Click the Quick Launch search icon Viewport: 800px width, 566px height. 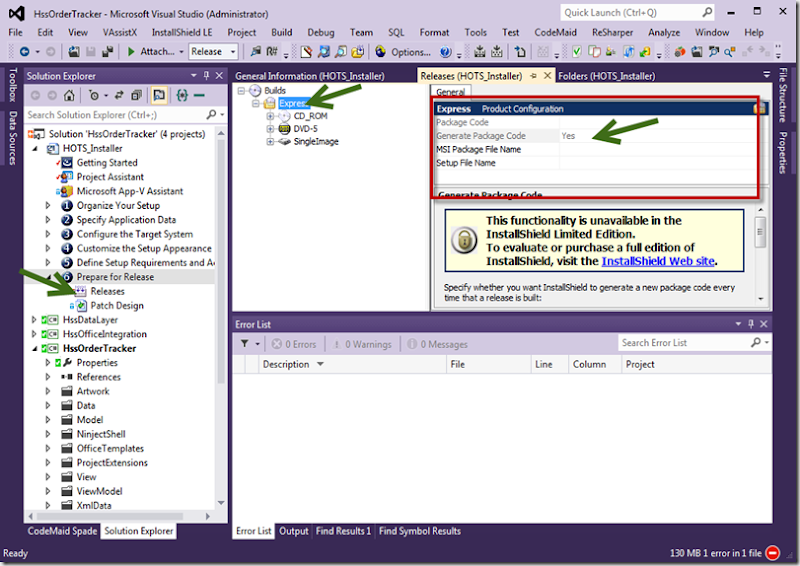point(707,12)
